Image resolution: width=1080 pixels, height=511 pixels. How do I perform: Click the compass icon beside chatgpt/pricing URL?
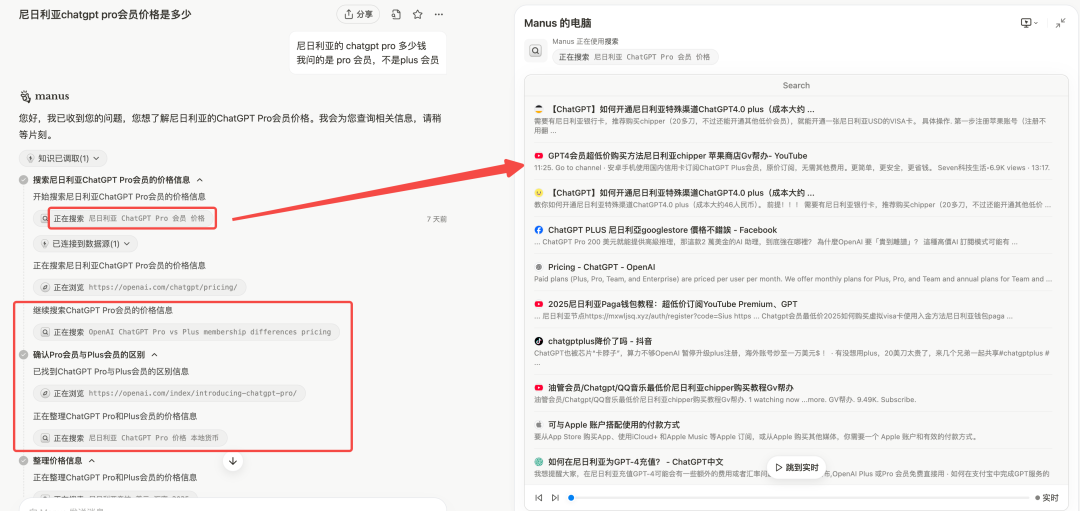coord(45,287)
